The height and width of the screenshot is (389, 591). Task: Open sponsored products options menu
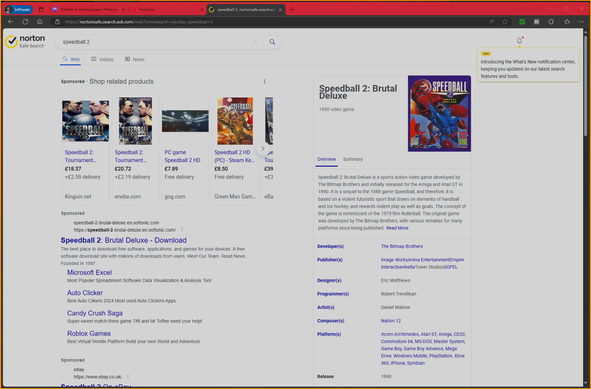coord(265,81)
